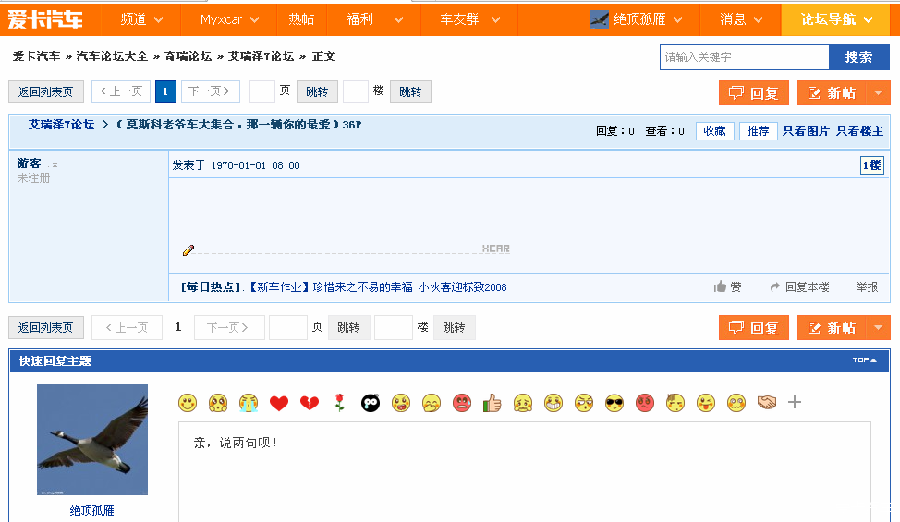Insert the smiling face emoji
Screen dimensions: 900x522
[187, 403]
